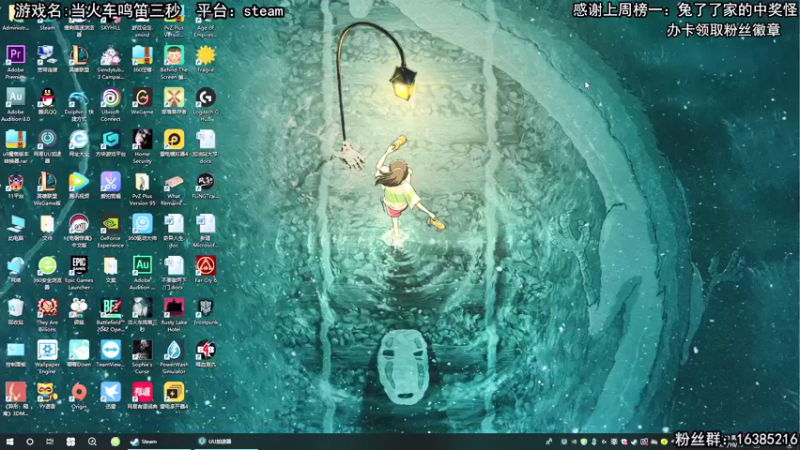Open the WeGame desktop icon
This screenshot has height=450, width=800.
(142, 97)
